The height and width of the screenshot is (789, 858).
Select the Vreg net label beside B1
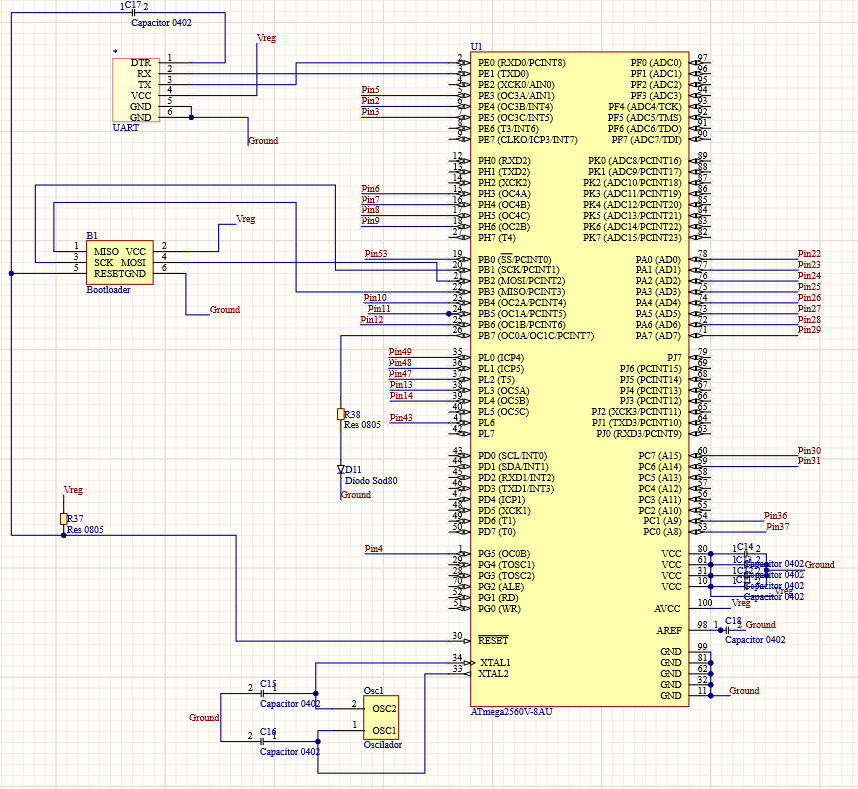246,219
